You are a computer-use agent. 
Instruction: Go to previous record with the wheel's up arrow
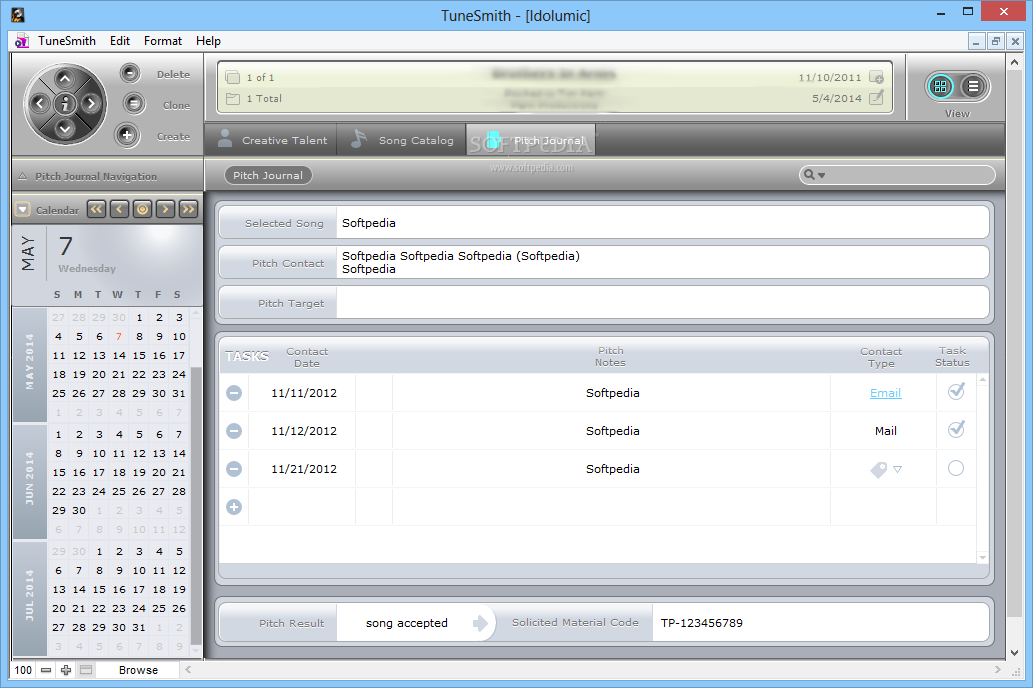coord(65,79)
